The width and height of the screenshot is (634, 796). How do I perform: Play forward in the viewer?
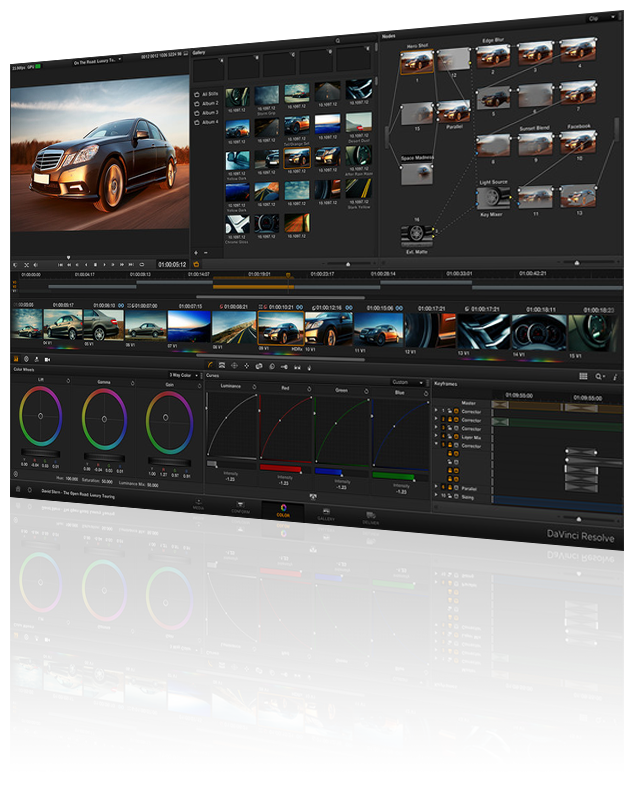click(104, 264)
